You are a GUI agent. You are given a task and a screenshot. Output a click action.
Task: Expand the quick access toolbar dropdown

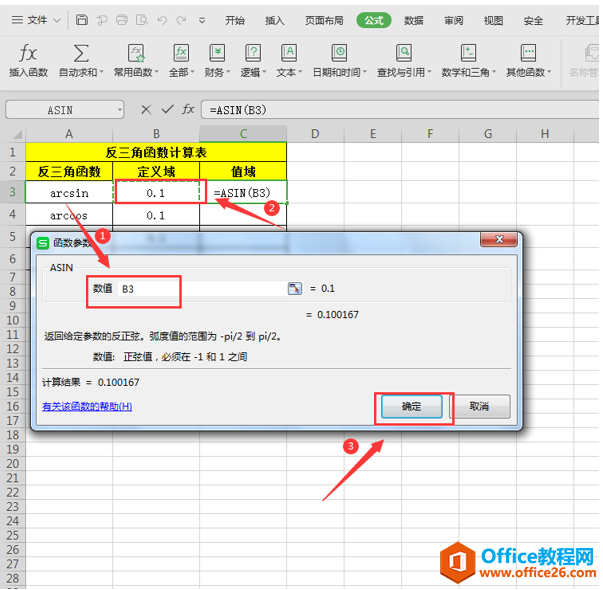[x=202, y=20]
